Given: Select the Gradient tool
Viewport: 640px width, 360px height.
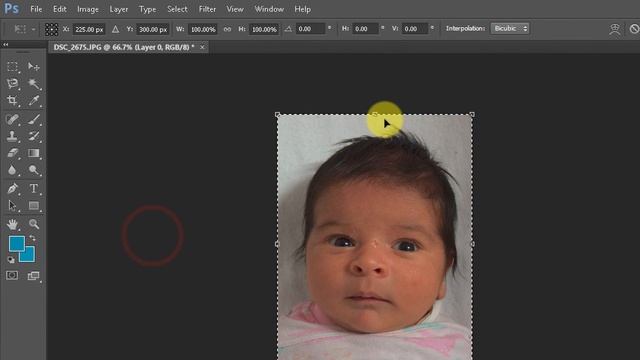Looking at the screenshot, I should click(33, 153).
